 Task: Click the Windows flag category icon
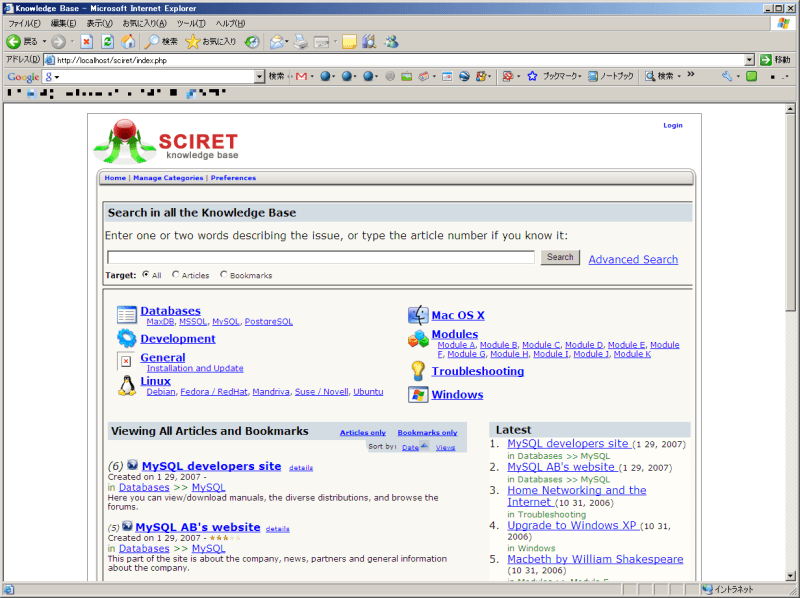[418, 395]
